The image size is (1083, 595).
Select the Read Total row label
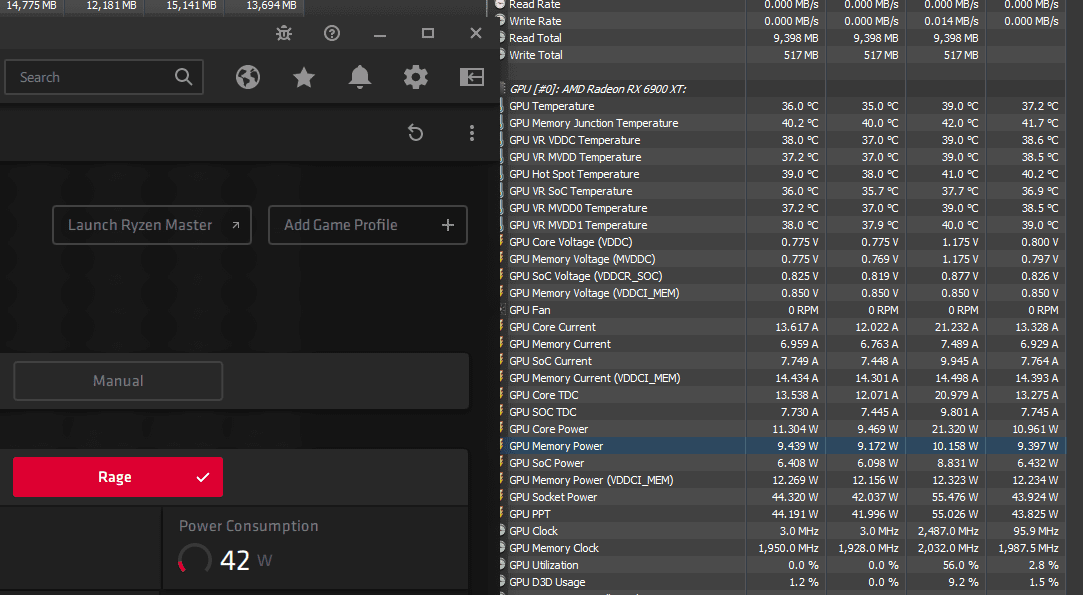coord(535,38)
